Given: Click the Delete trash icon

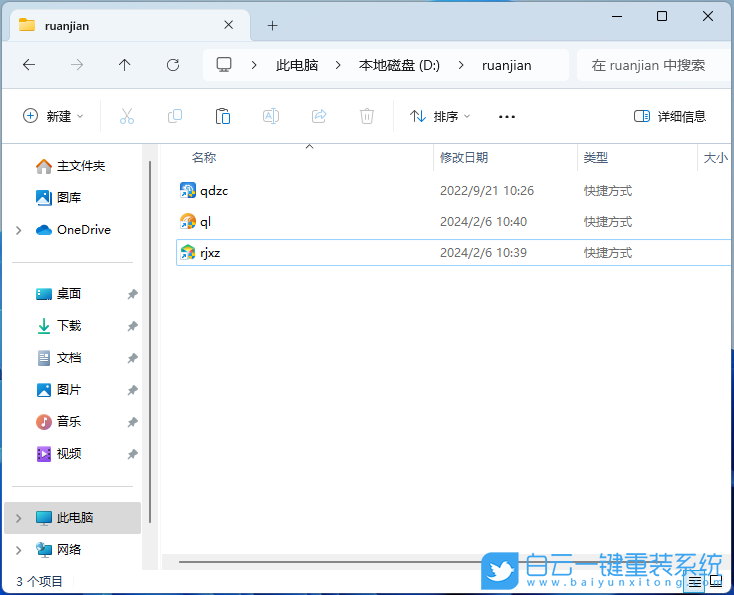Looking at the screenshot, I should (x=367, y=116).
